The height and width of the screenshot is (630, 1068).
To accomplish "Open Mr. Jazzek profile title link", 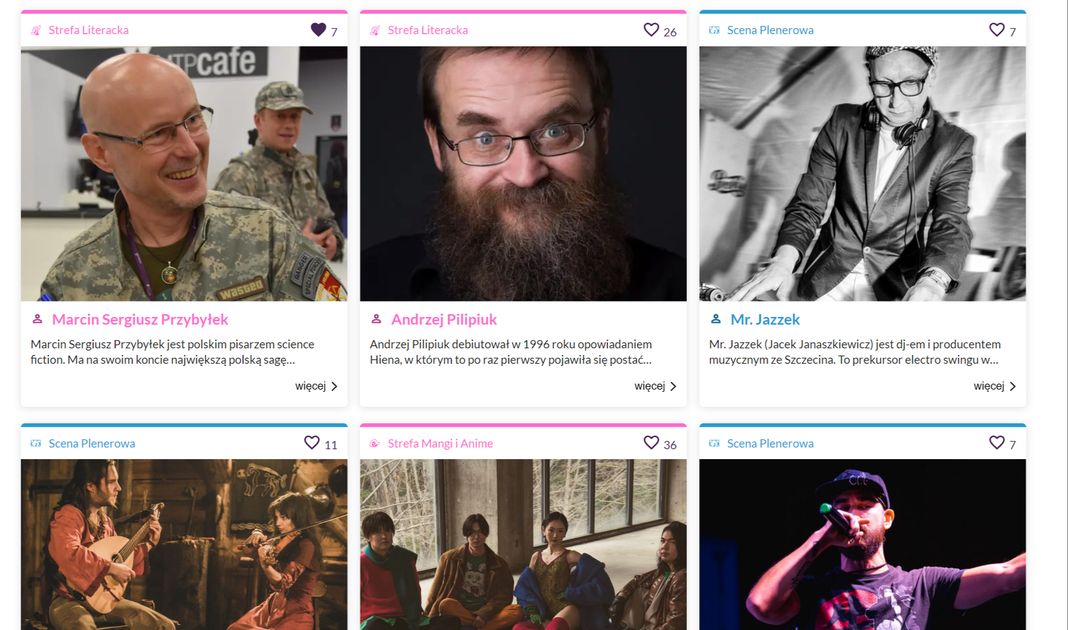I will tap(765, 319).
